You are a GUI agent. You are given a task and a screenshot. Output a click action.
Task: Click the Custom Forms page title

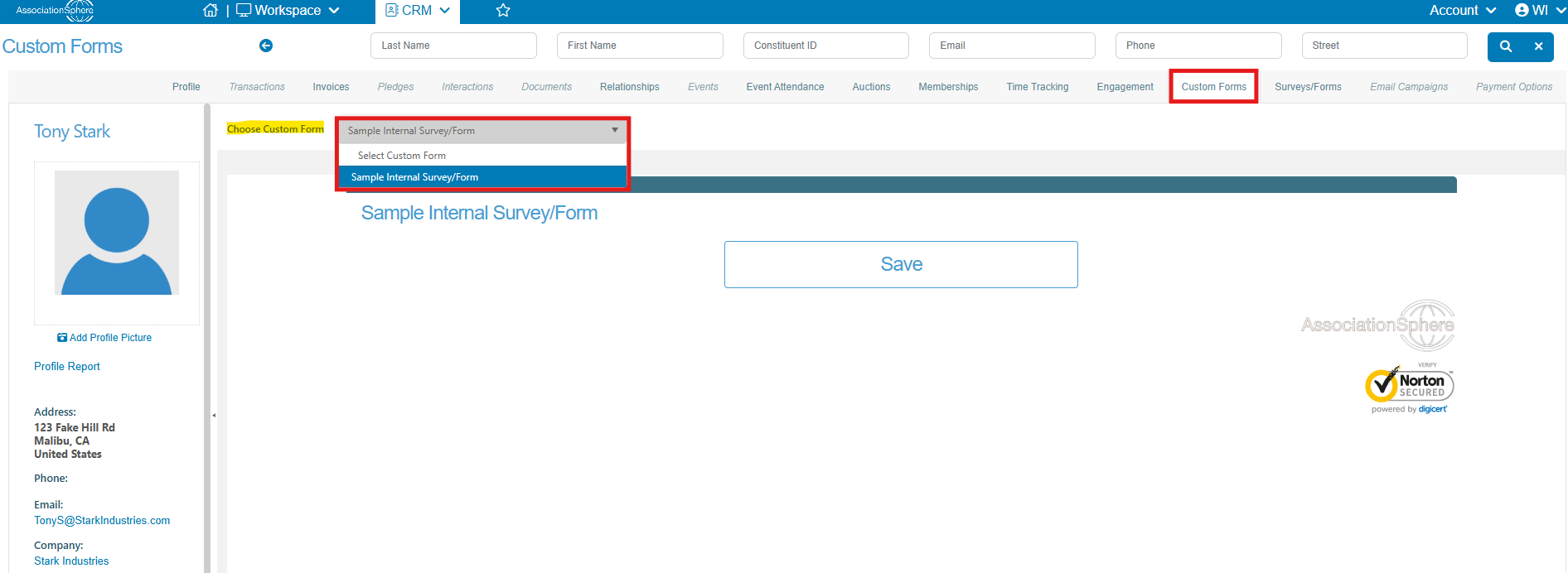coord(62,46)
